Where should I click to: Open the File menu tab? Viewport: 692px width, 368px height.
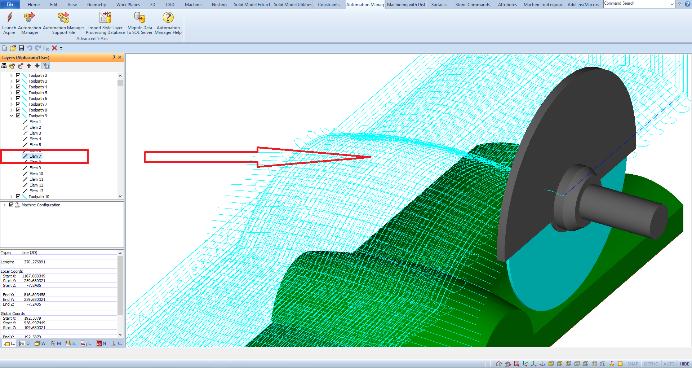click(x=10, y=4)
